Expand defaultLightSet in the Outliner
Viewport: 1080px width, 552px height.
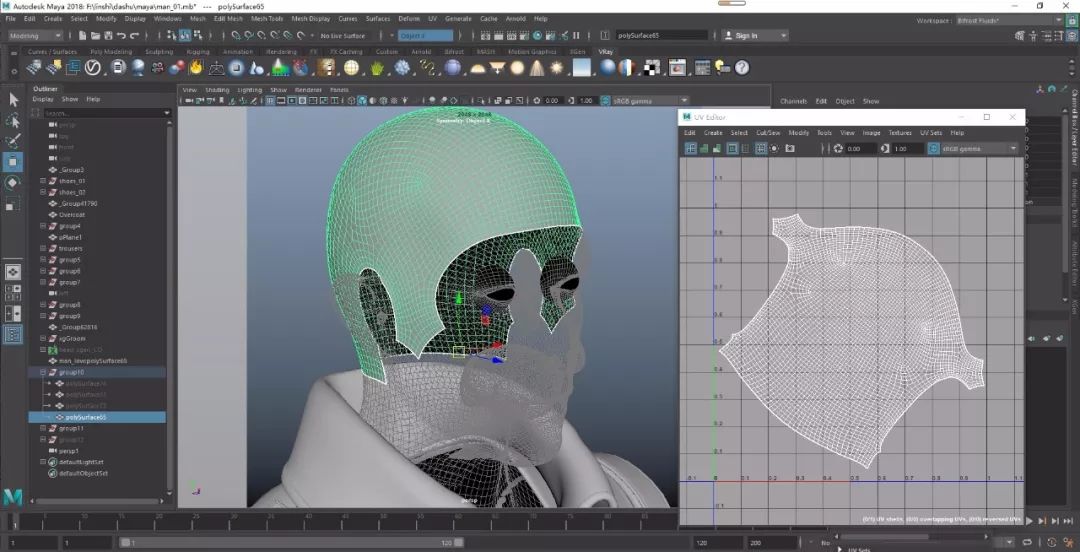tap(43, 462)
